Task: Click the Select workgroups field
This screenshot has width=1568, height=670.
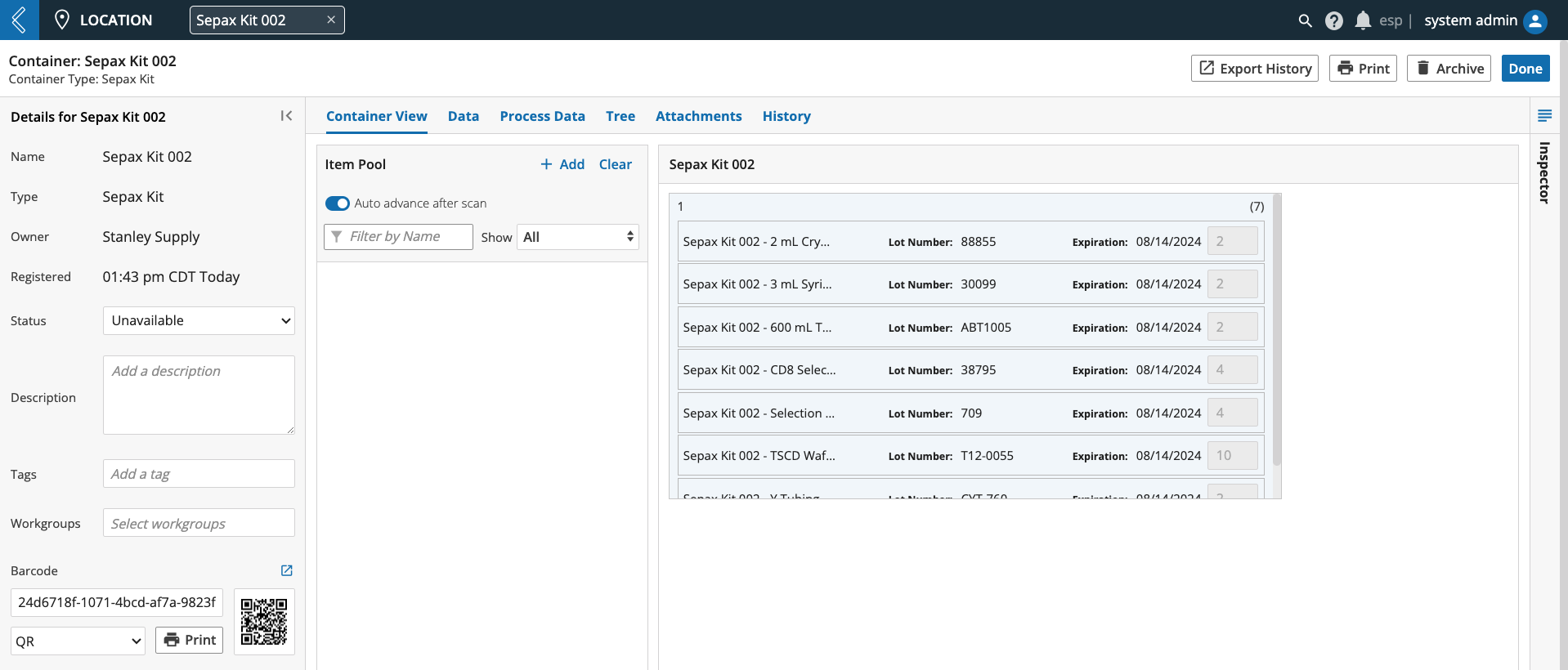Action: [x=199, y=523]
